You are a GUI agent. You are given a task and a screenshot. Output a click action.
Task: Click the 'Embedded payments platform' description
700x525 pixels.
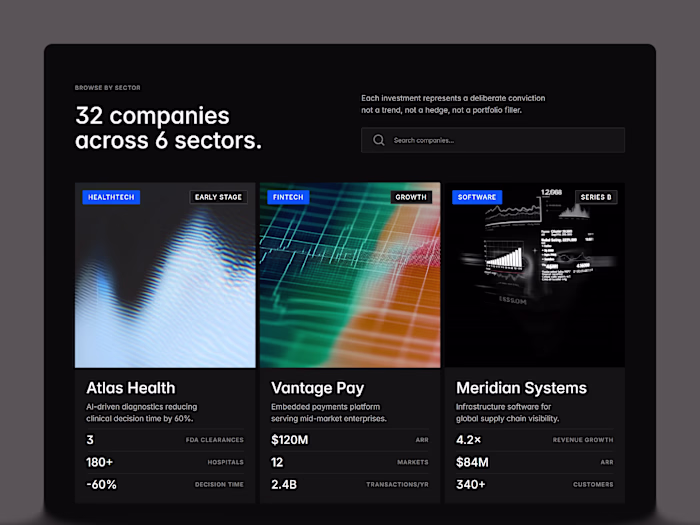tap(325, 407)
